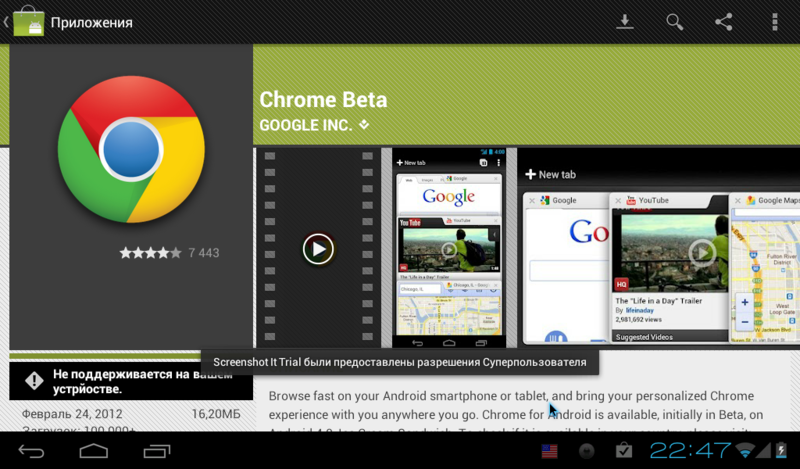Tap the battery charging indicator
800x469 pixels.
781,450
